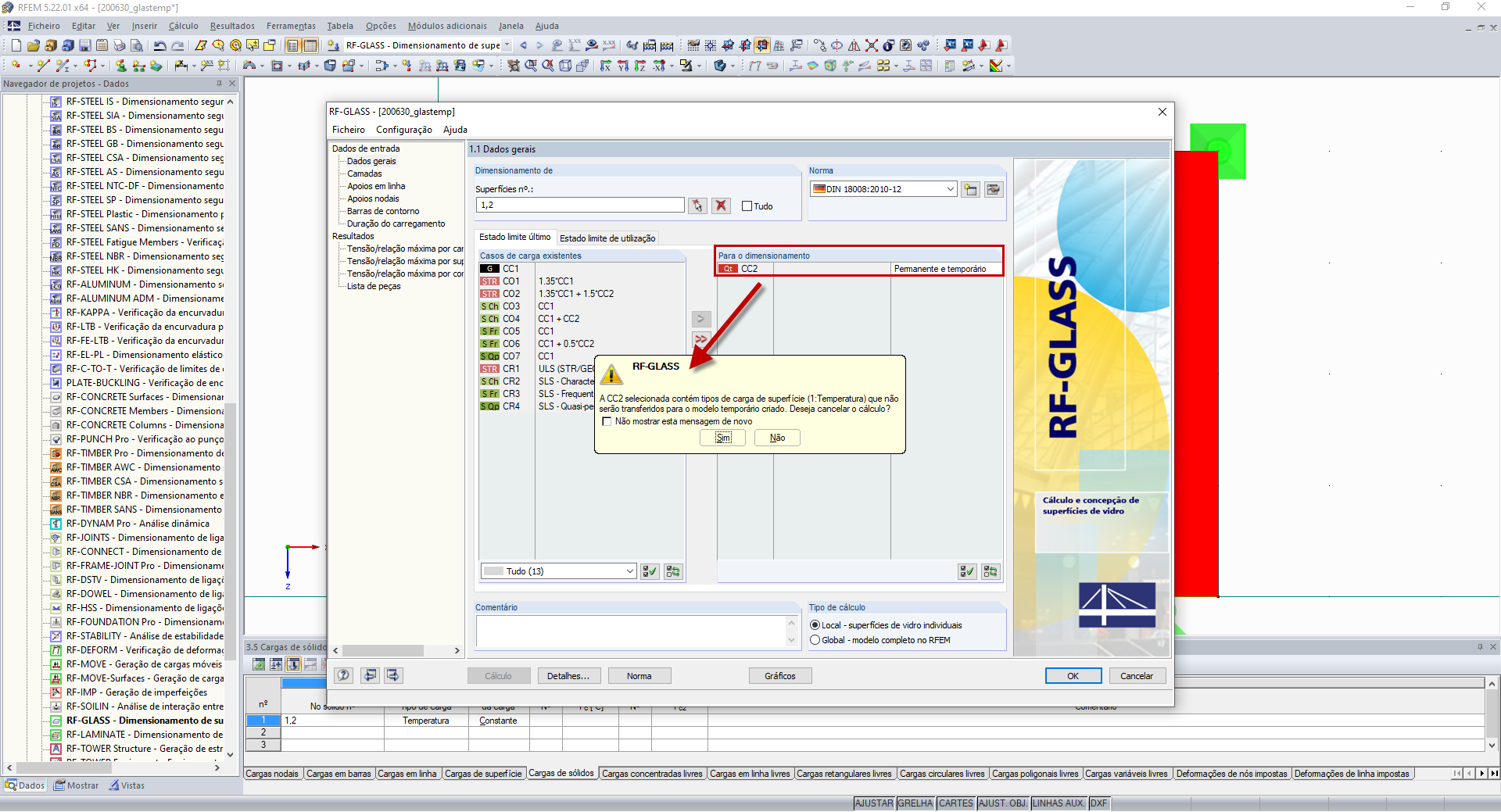The width and height of the screenshot is (1501, 812).
Task: Go to previous dialog page with the back-arrow icon
Action: tap(370, 675)
